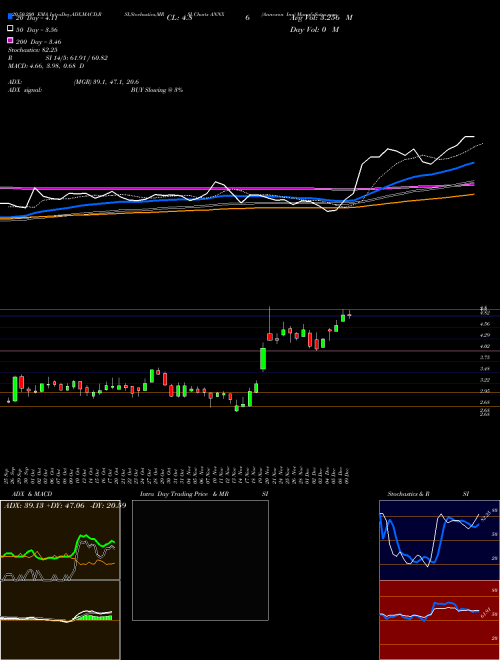Click the 'SI 14/3: 61.91 / 69.82' value
500x660 pixels.
[77, 58]
